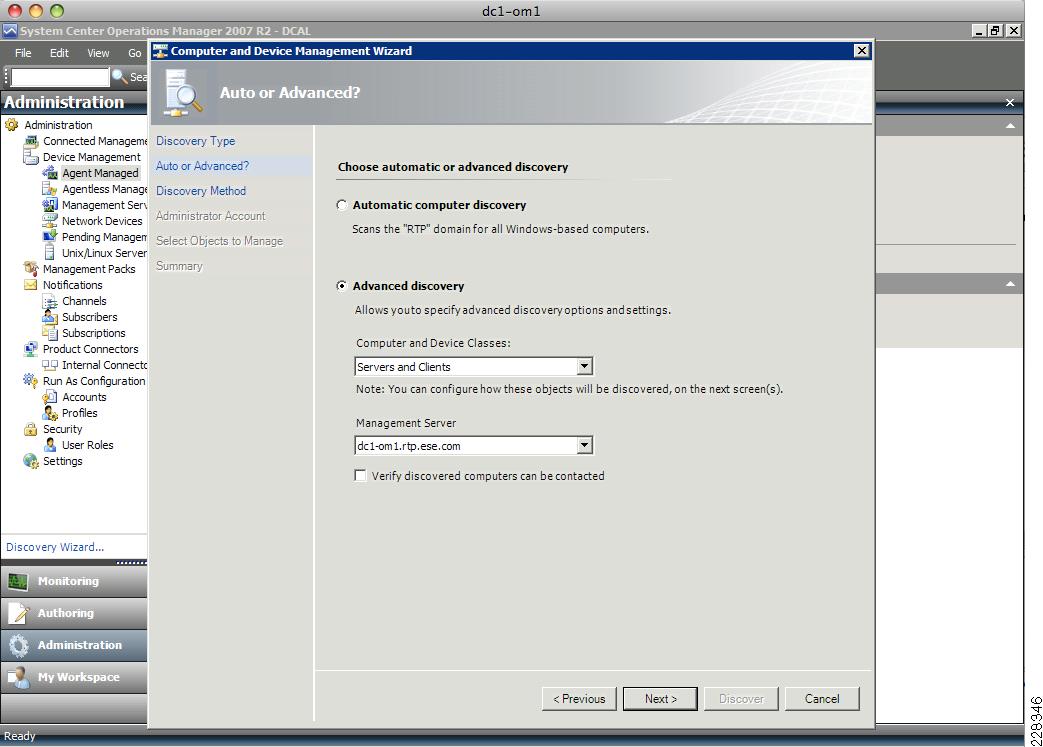
Task: Click the My Workspace person icon
Action: coord(18,677)
